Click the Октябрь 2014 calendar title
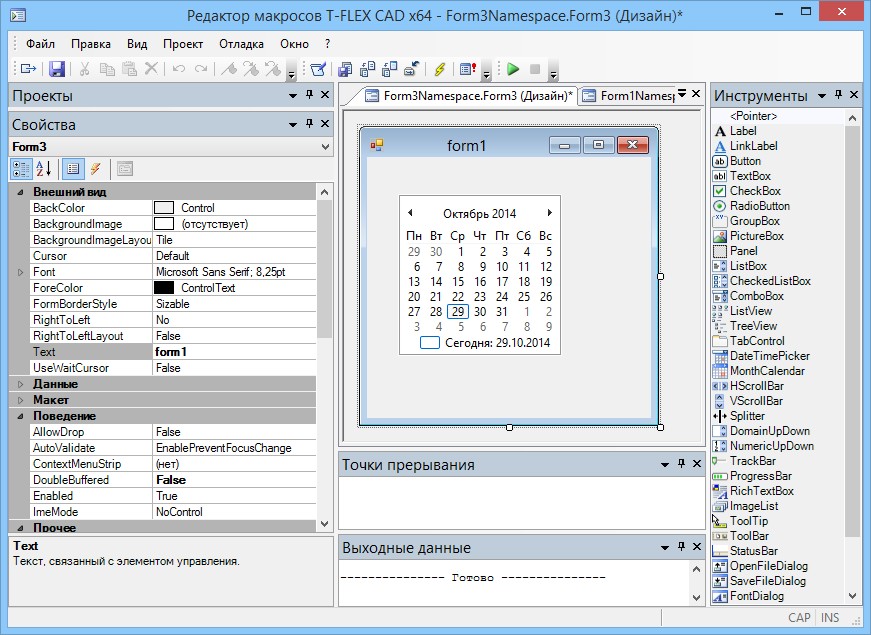871x635 pixels. [x=479, y=213]
